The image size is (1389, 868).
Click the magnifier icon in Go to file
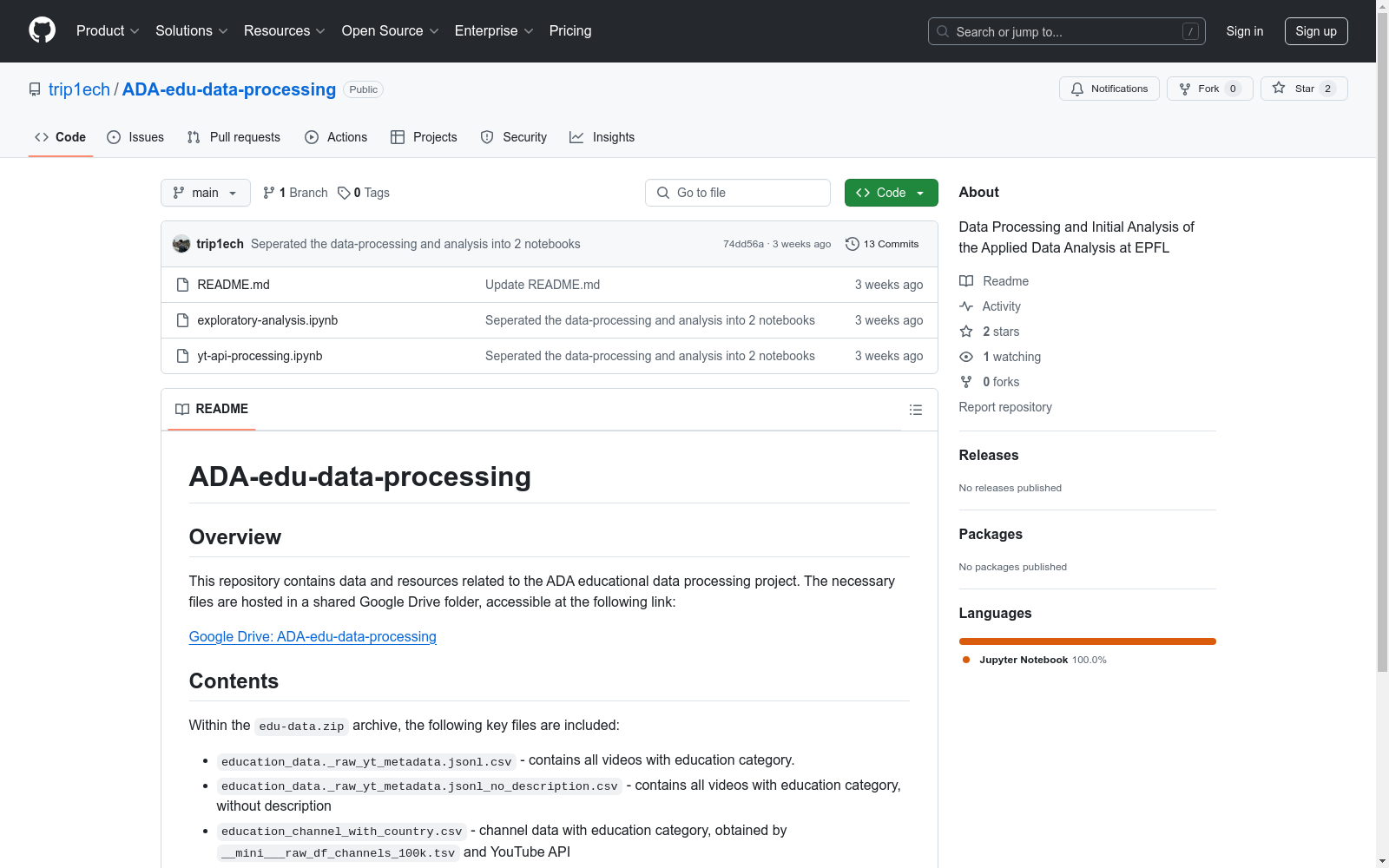pyautogui.click(x=663, y=193)
